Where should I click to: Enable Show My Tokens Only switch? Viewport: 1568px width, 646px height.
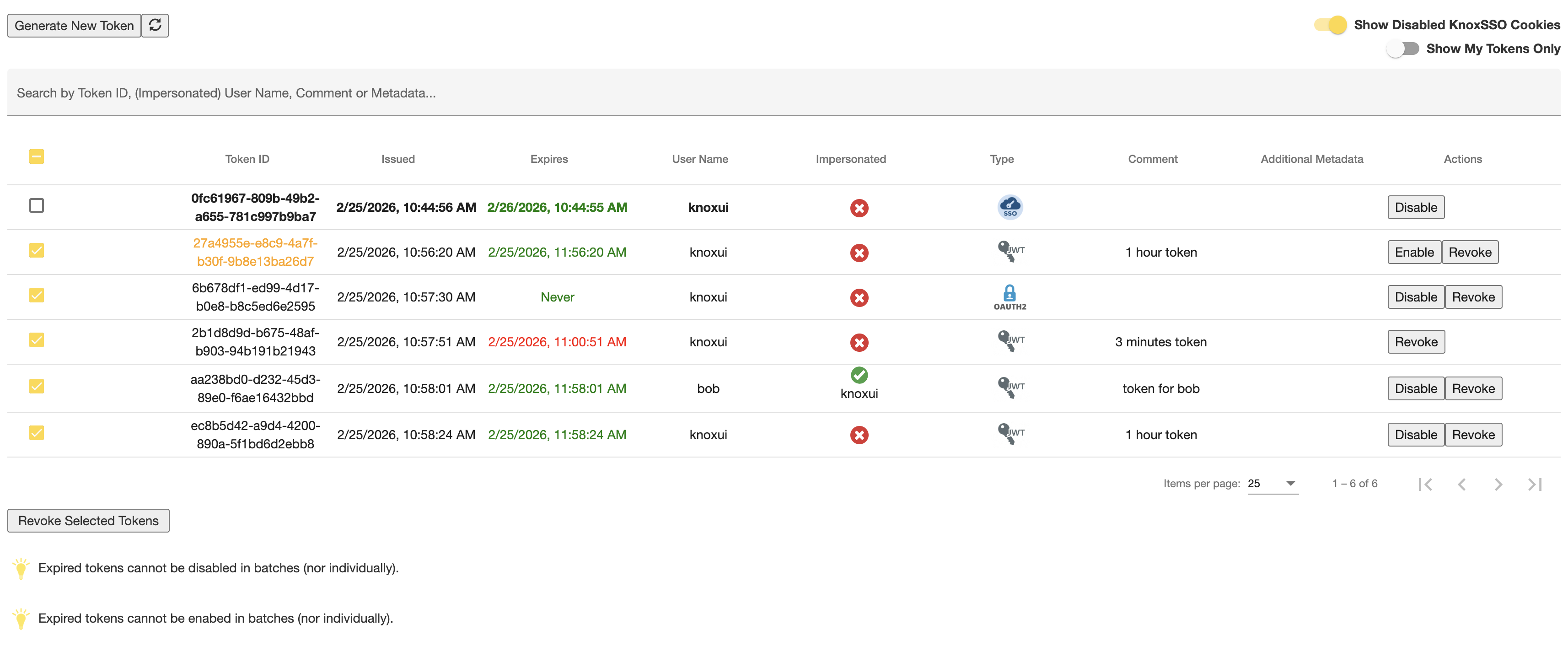[x=1402, y=48]
